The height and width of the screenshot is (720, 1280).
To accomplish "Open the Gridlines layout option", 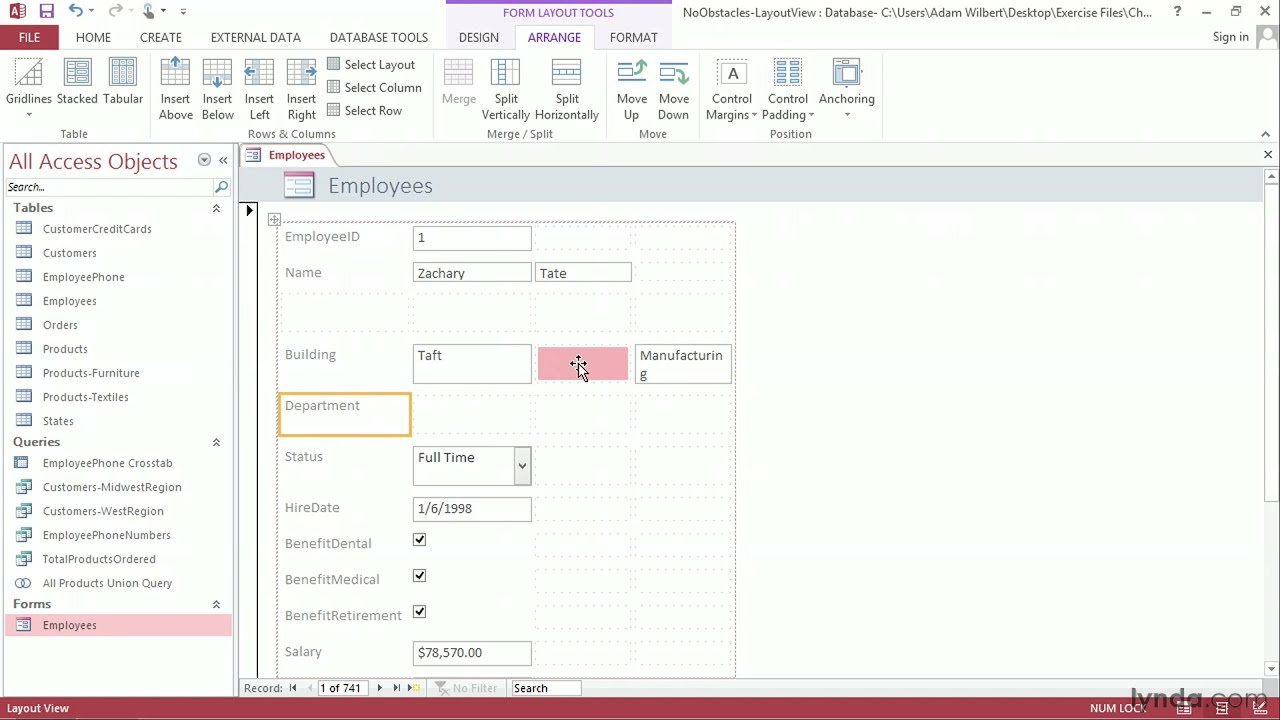I will point(28,89).
